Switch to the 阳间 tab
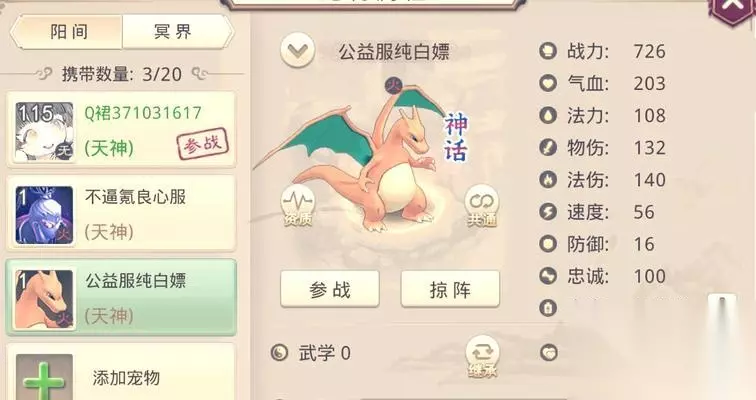 click(x=67, y=32)
